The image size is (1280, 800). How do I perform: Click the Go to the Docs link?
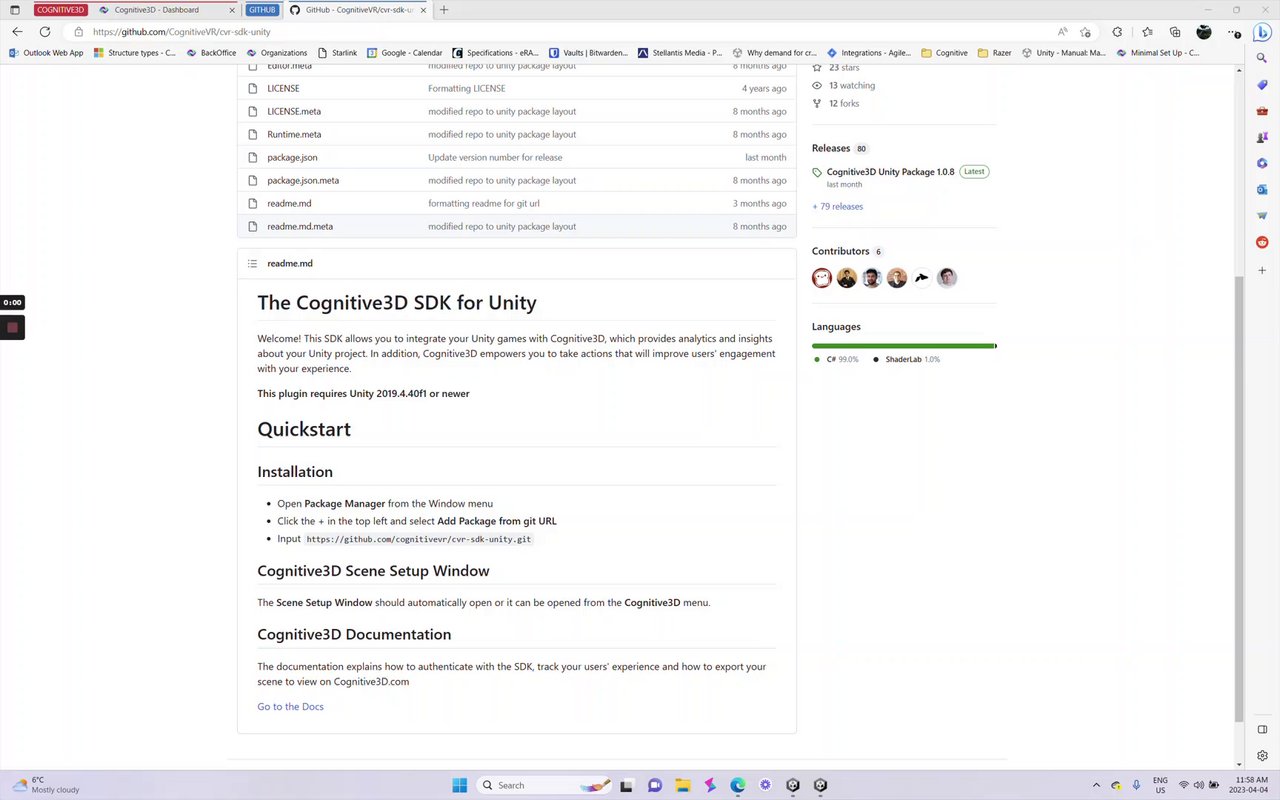pos(290,706)
